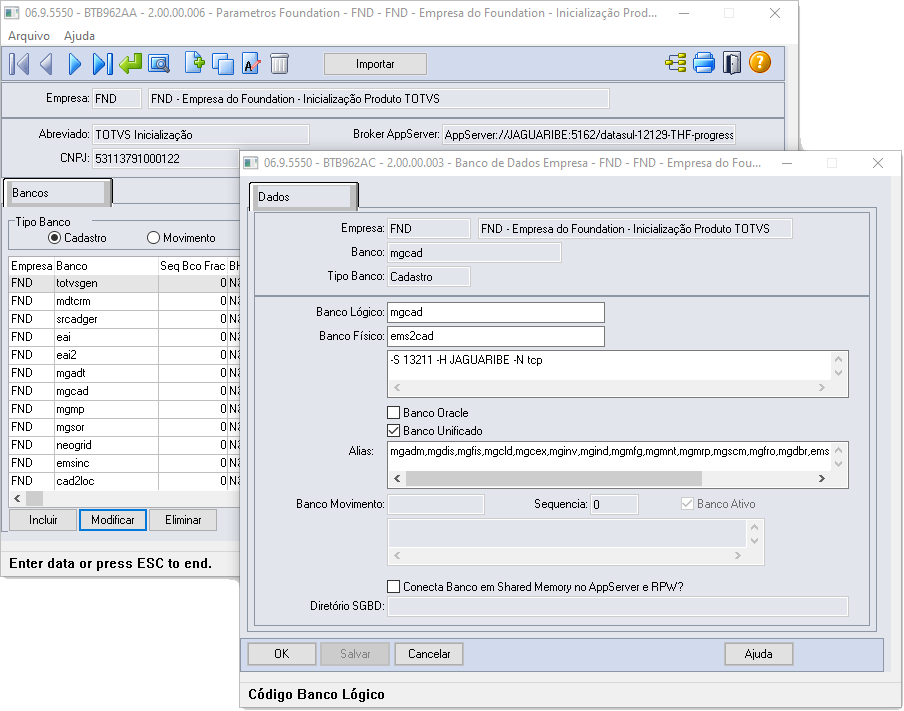Open the hierarchy tree icon
The width and height of the screenshot is (904, 711).
pyautogui.click(x=675, y=63)
